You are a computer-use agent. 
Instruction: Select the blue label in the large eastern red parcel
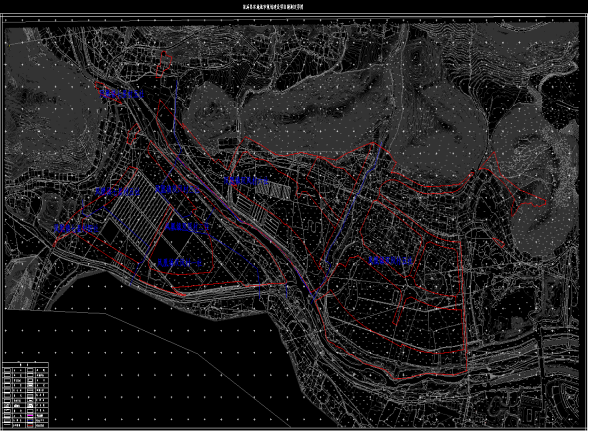pos(390,260)
